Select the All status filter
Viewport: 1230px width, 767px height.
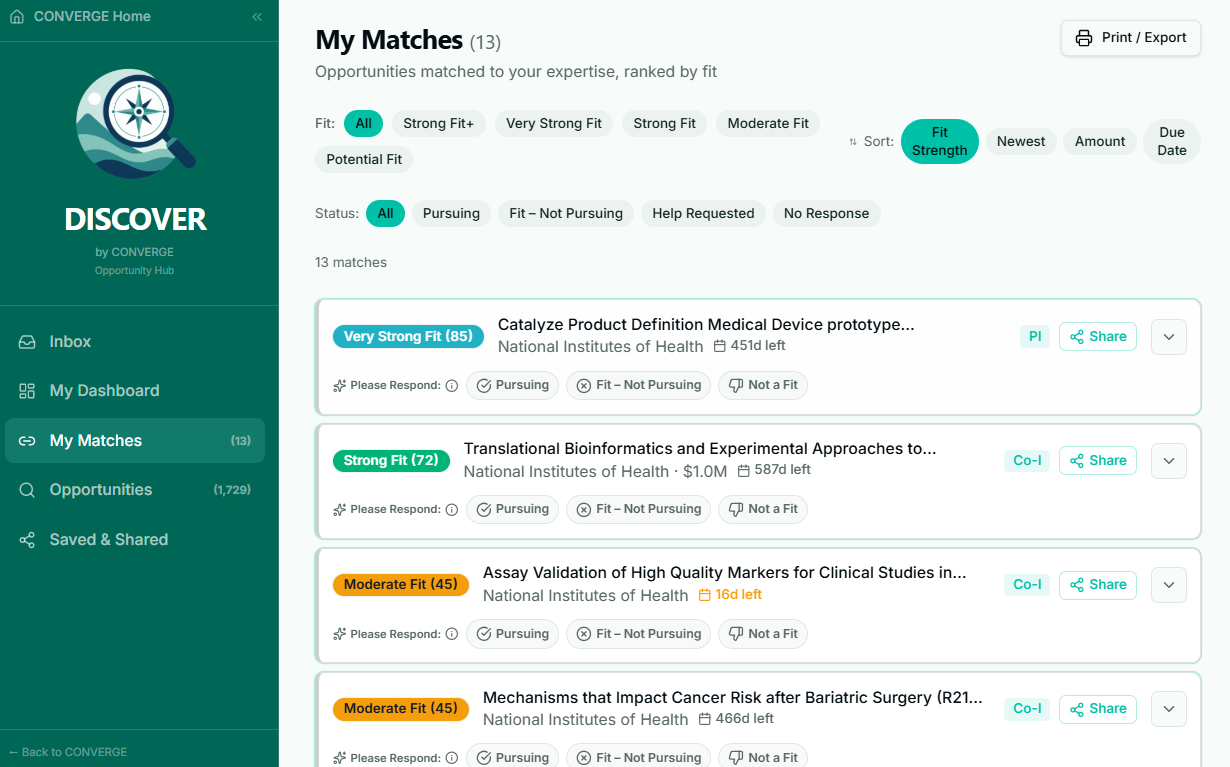point(385,214)
